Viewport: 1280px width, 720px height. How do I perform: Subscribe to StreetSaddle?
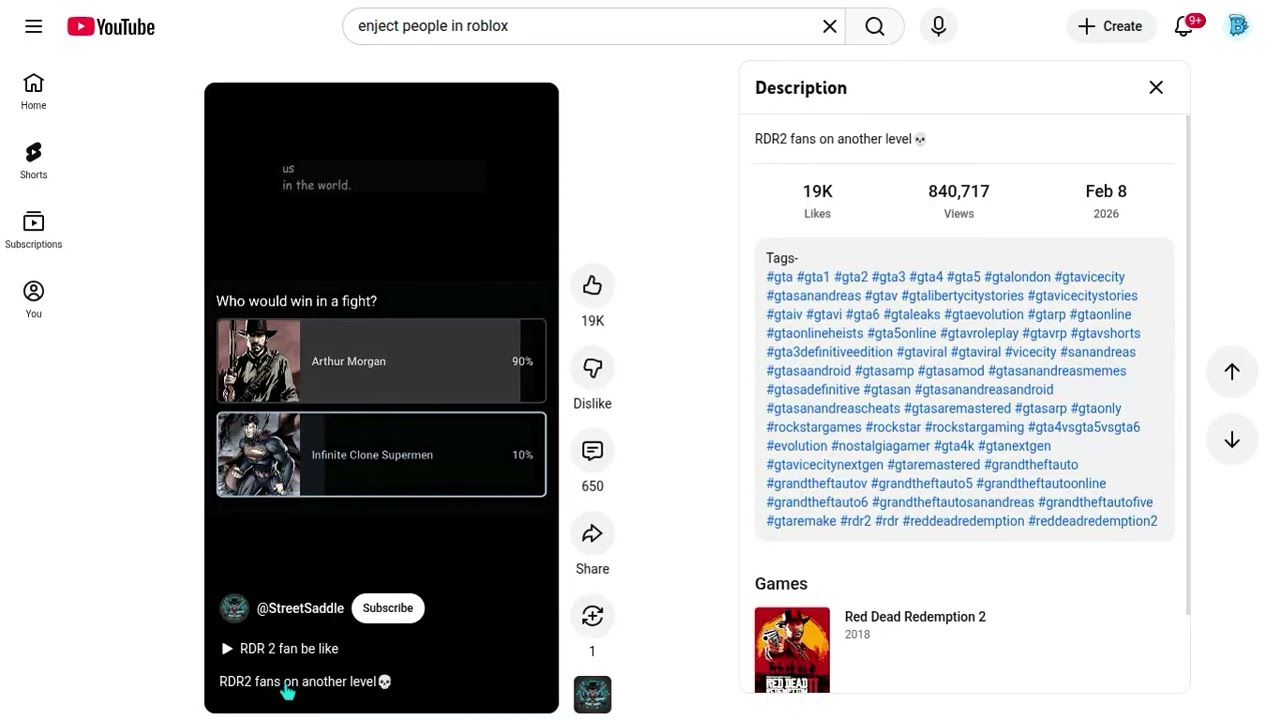tap(388, 608)
